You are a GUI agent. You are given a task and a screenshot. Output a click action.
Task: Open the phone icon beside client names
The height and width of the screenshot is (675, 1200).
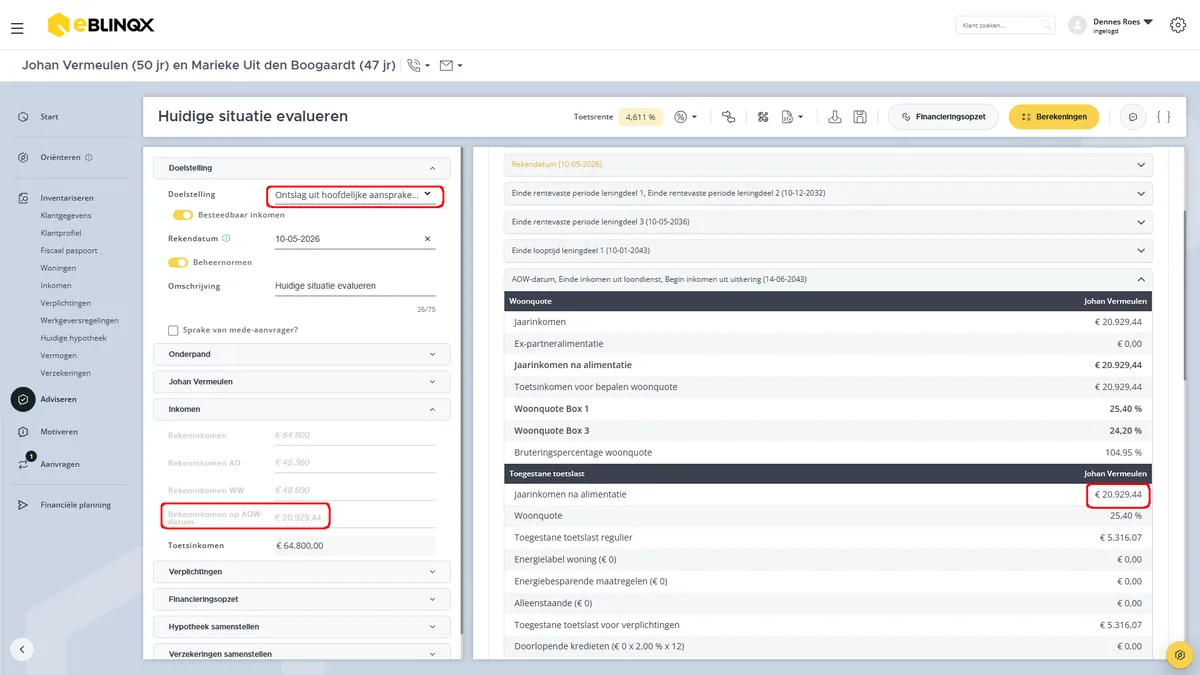[418, 65]
